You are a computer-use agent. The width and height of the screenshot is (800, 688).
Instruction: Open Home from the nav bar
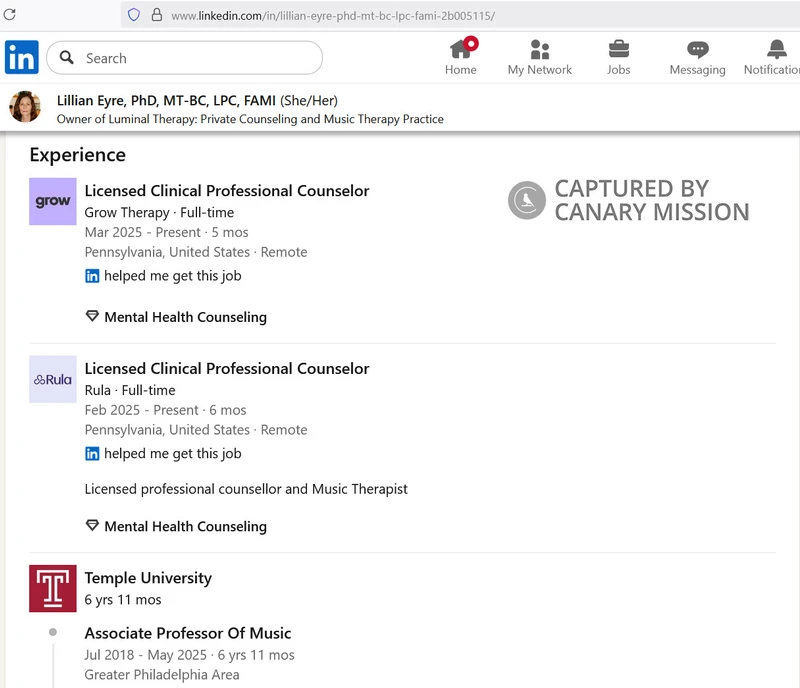[461, 57]
